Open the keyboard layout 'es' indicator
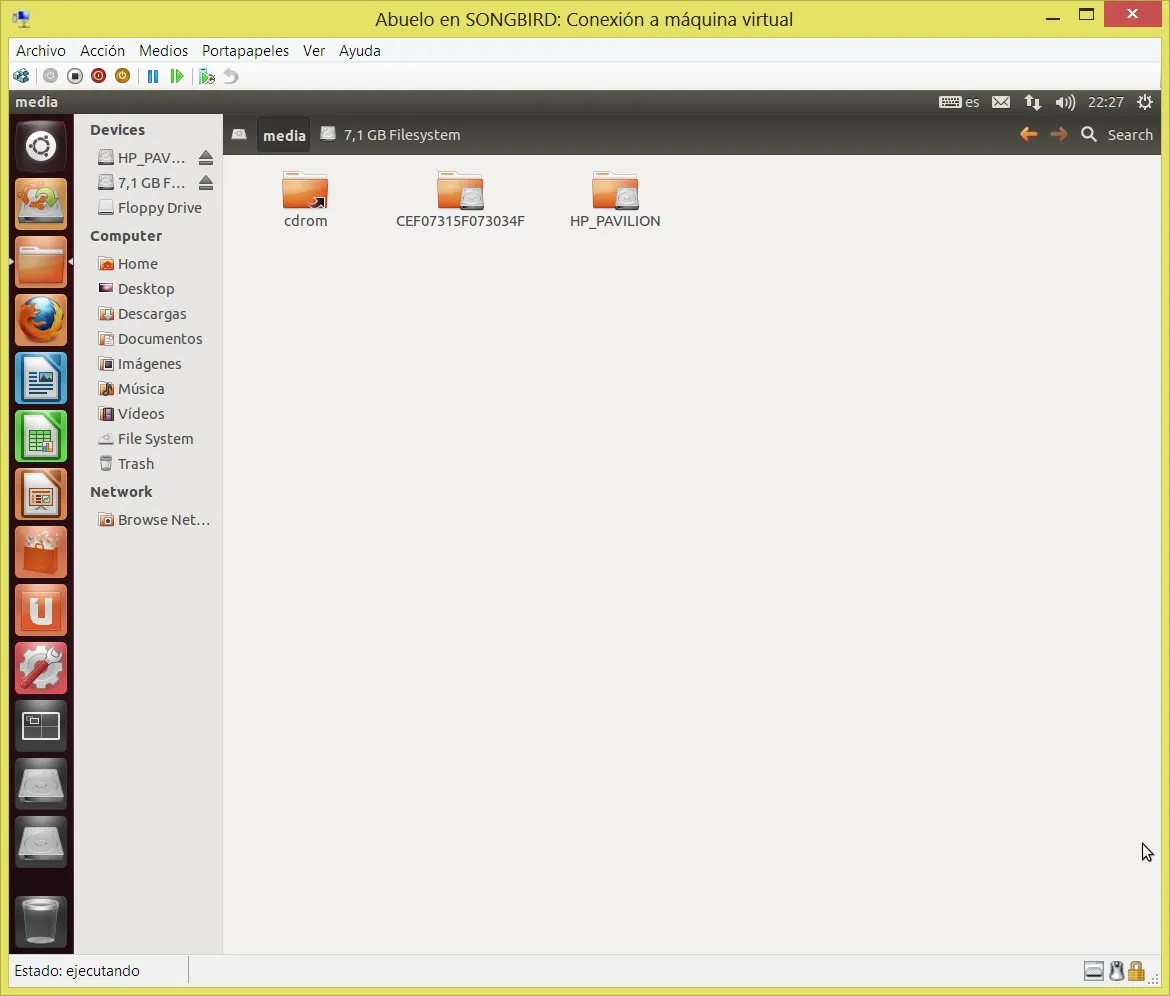Screen dimensions: 1170x996 (x=960, y=102)
